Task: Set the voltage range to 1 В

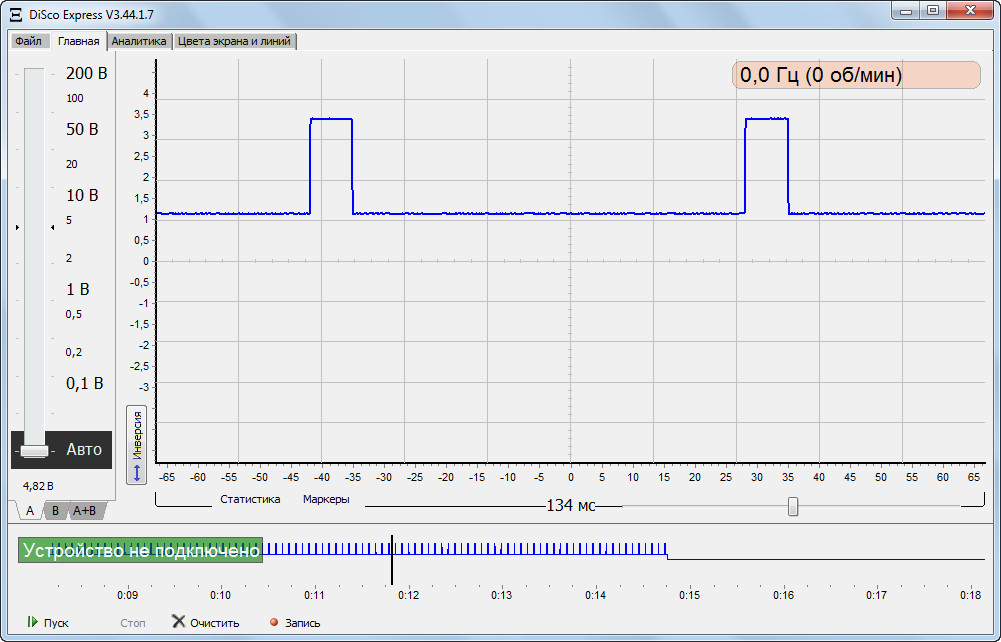Action: pyautogui.click(x=78, y=289)
